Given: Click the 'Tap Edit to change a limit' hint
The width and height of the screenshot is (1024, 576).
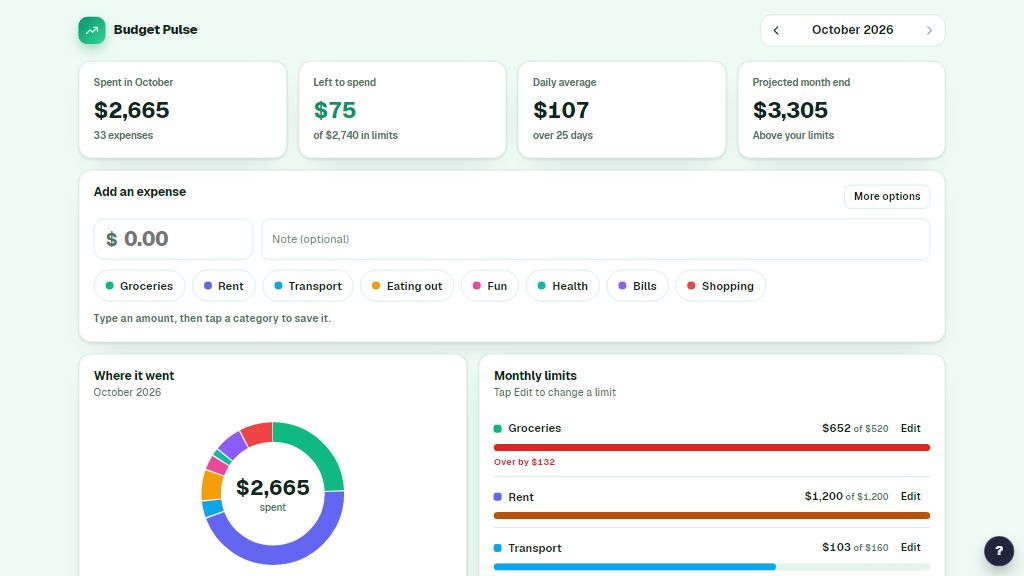Looking at the screenshot, I should pyautogui.click(x=554, y=392).
